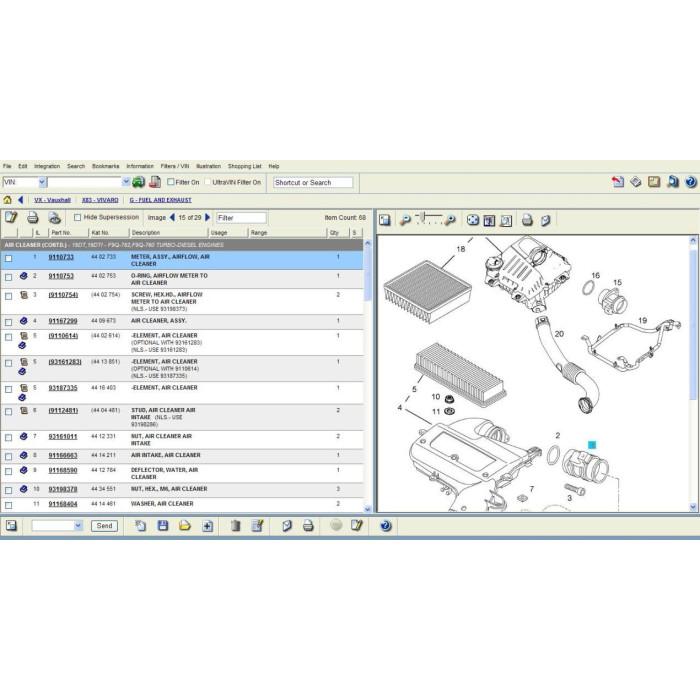Click the green vehicle search icon
700x700 pixels.
pos(139,182)
